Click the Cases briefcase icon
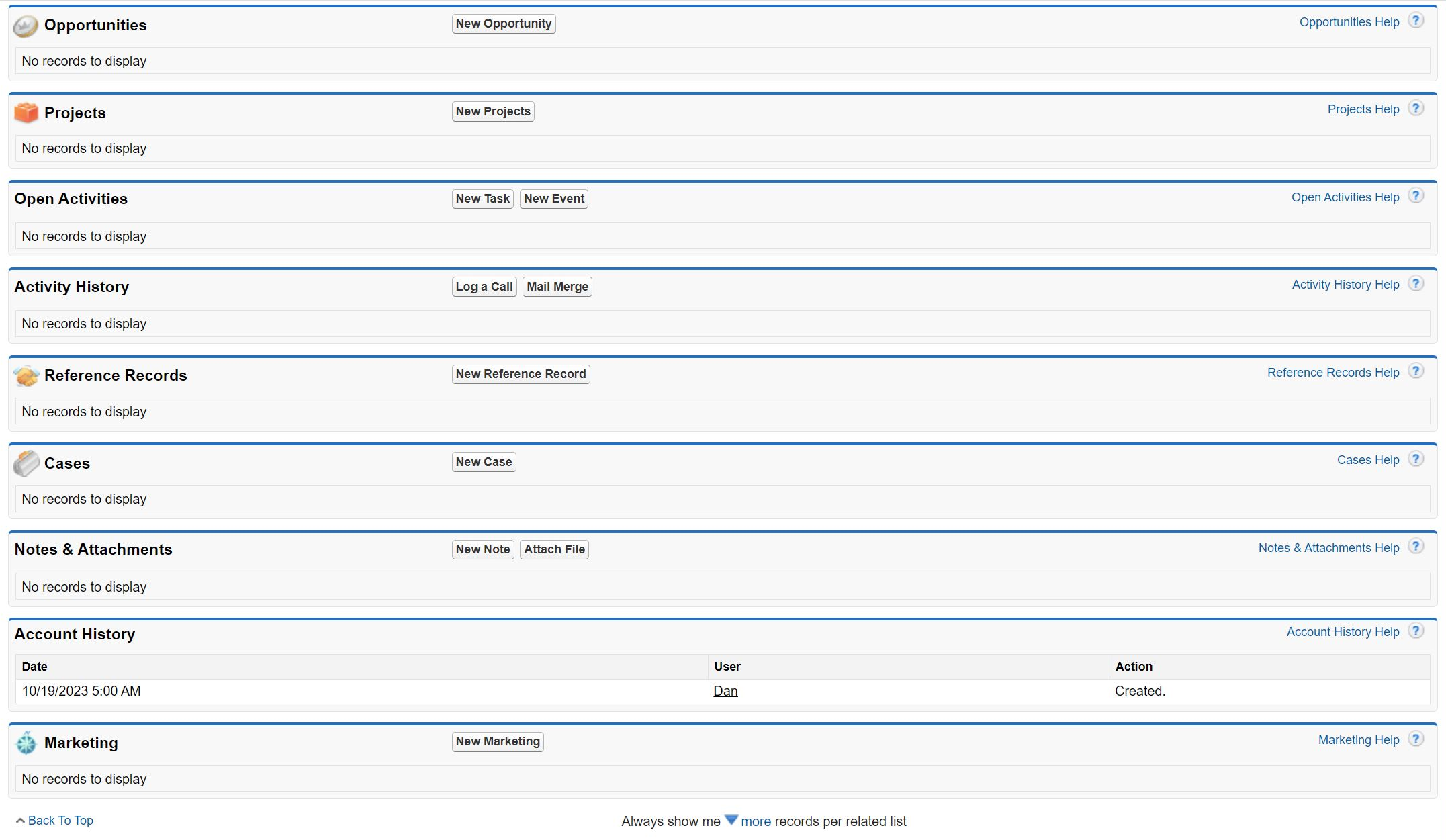This screenshot has height=840, width=1446. tap(26, 463)
